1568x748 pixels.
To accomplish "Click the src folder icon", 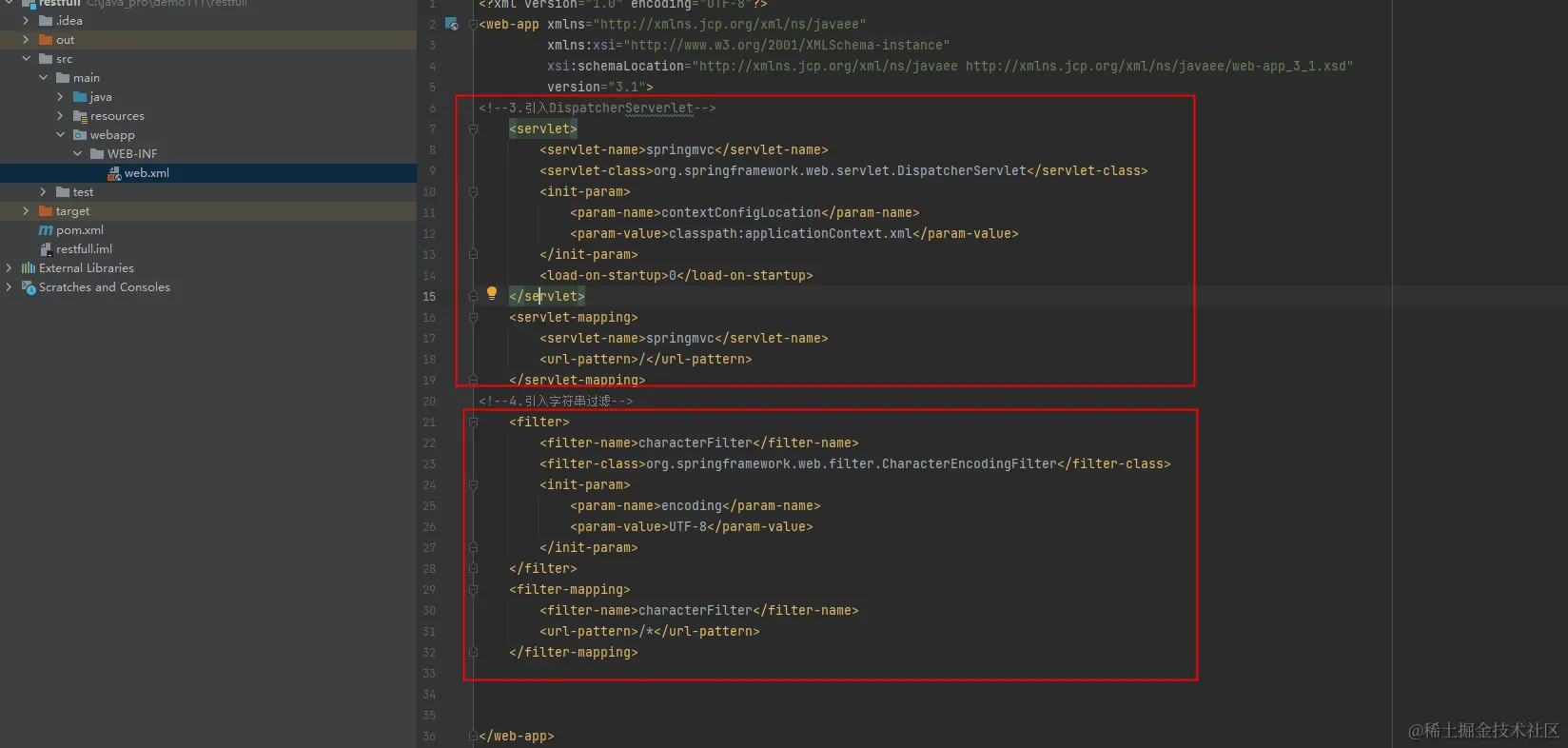I will point(46,59).
